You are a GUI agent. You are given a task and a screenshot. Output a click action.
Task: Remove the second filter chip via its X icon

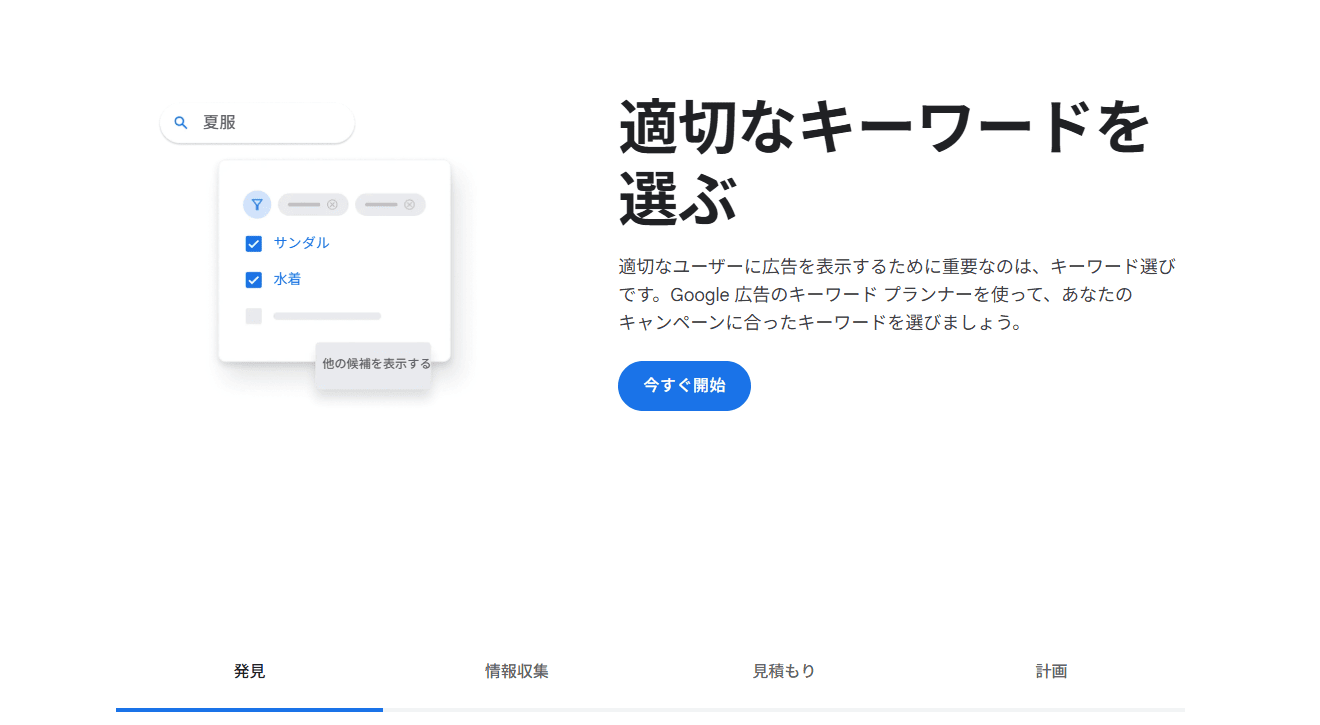click(409, 204)
